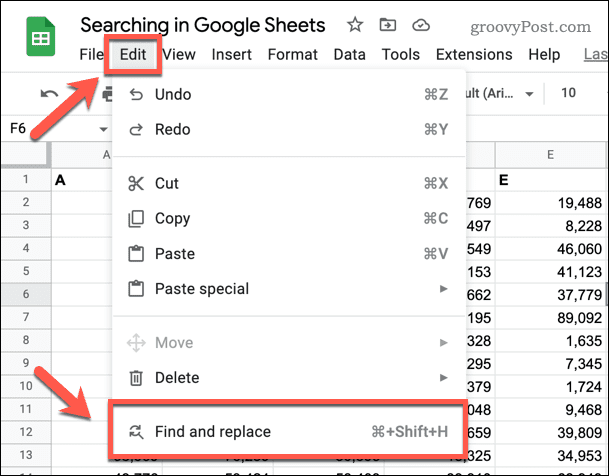The width and height of the screenshot is (609, 476).
Task: Choose Paste from the Edit menu
Action: pyautogui.click(x=174, y=254)
